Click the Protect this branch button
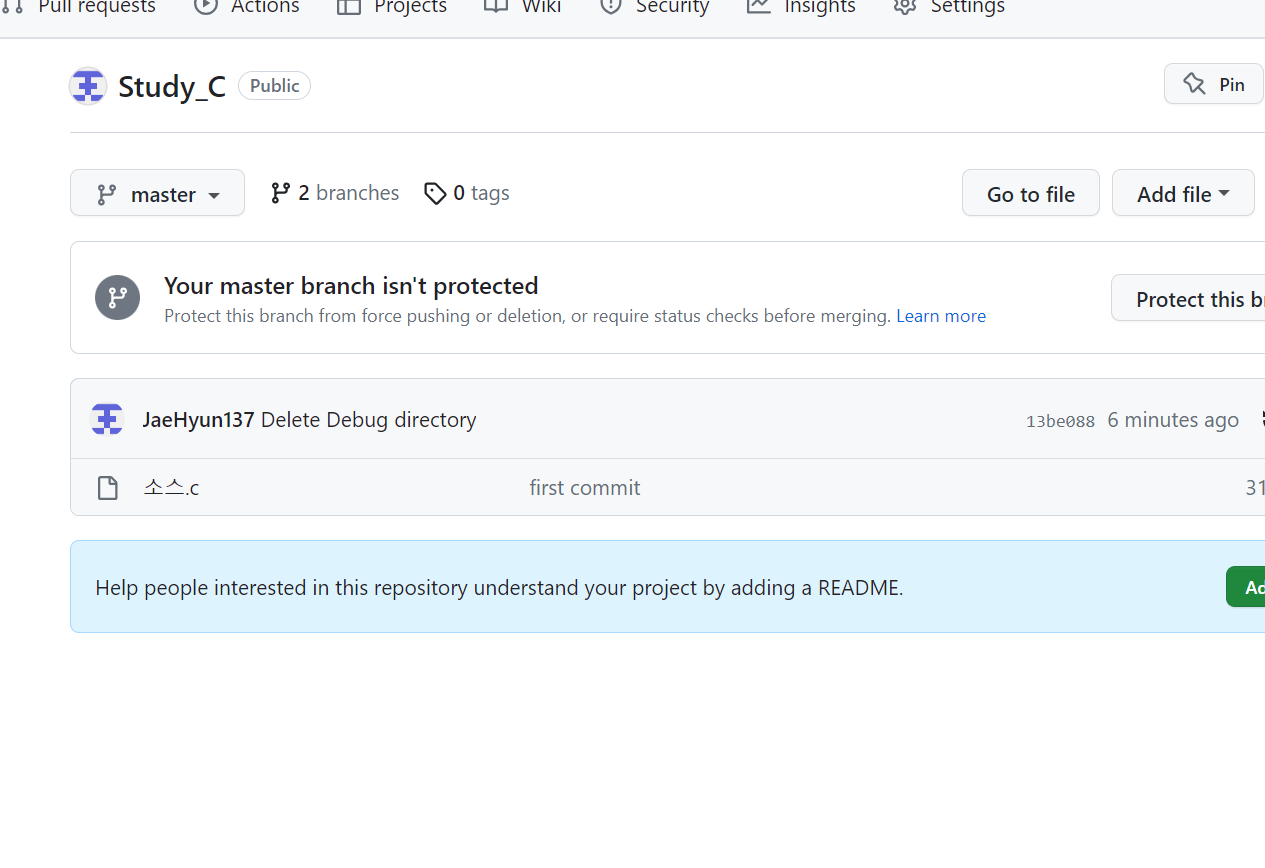This screenshot has width=1265, height=868. [x=1188, y=298]
